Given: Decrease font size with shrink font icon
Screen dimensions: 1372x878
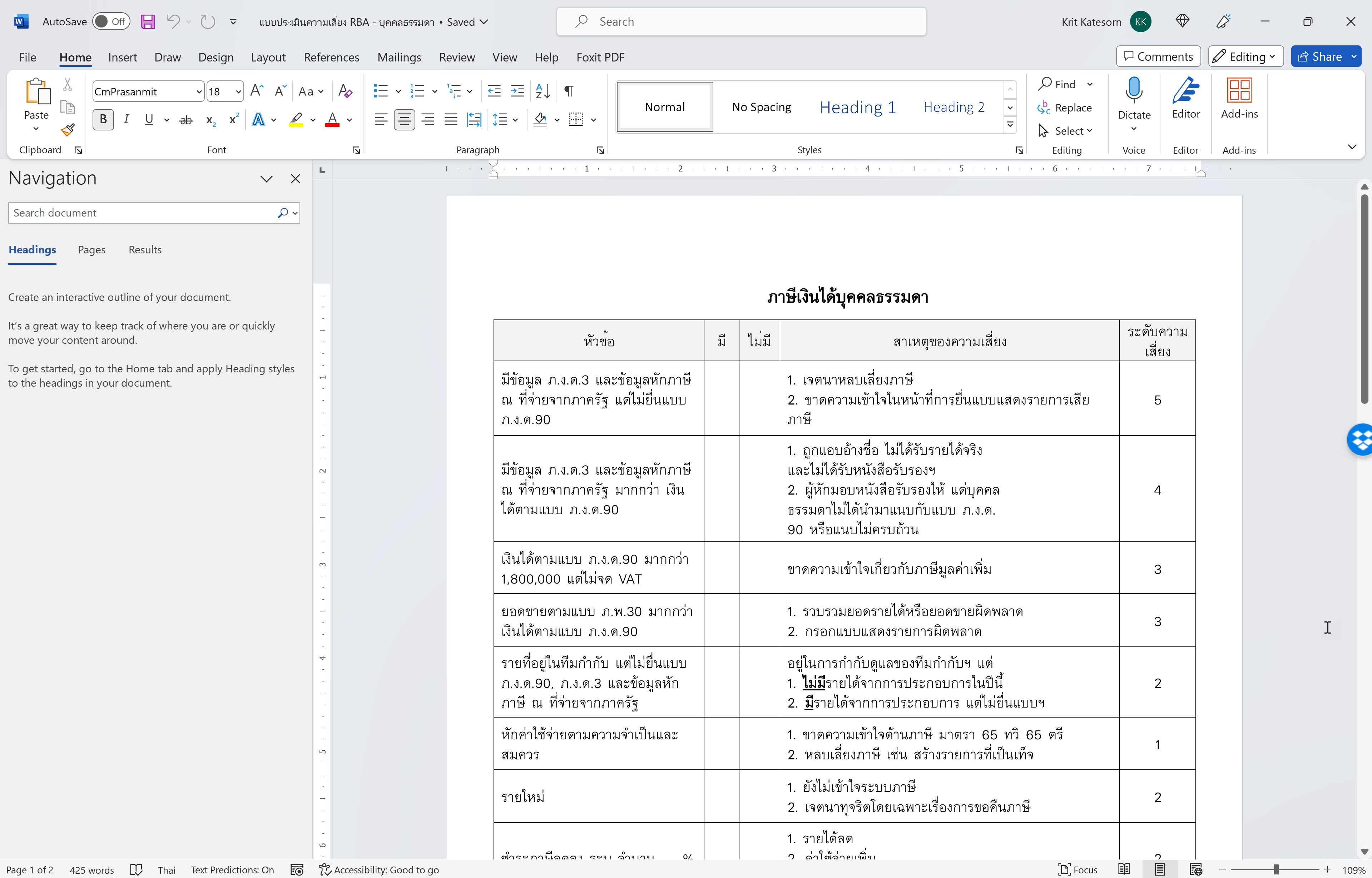Looking at the screenshot, I should coord(280,91).
